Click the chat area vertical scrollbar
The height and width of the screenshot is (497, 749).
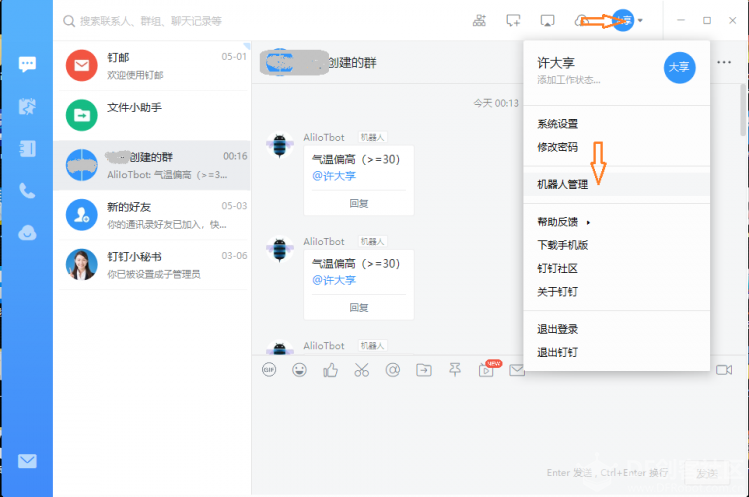743,110
